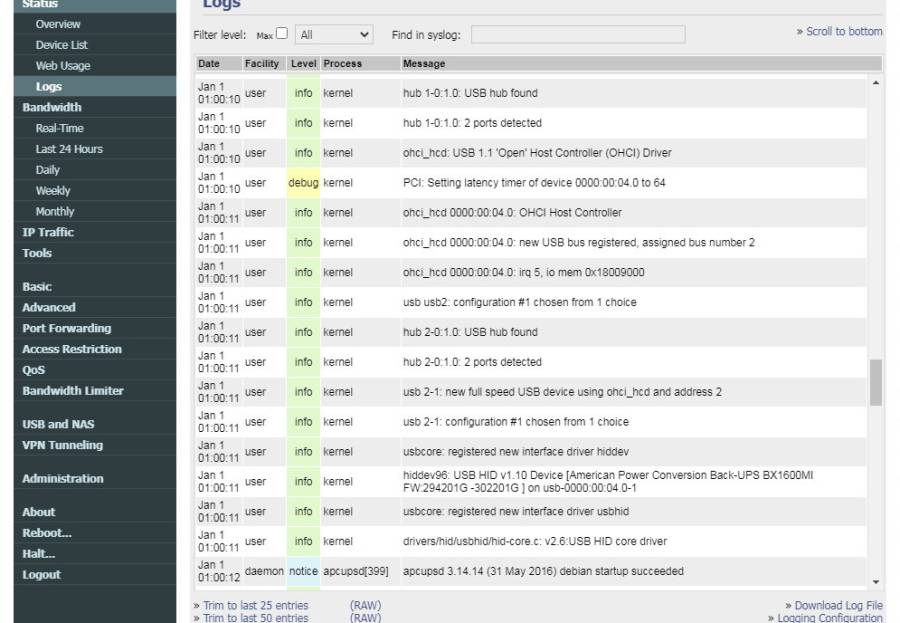Expand the Advanced settings section
The width and height of the screenshot is (900, 623).
pos(49,307)
